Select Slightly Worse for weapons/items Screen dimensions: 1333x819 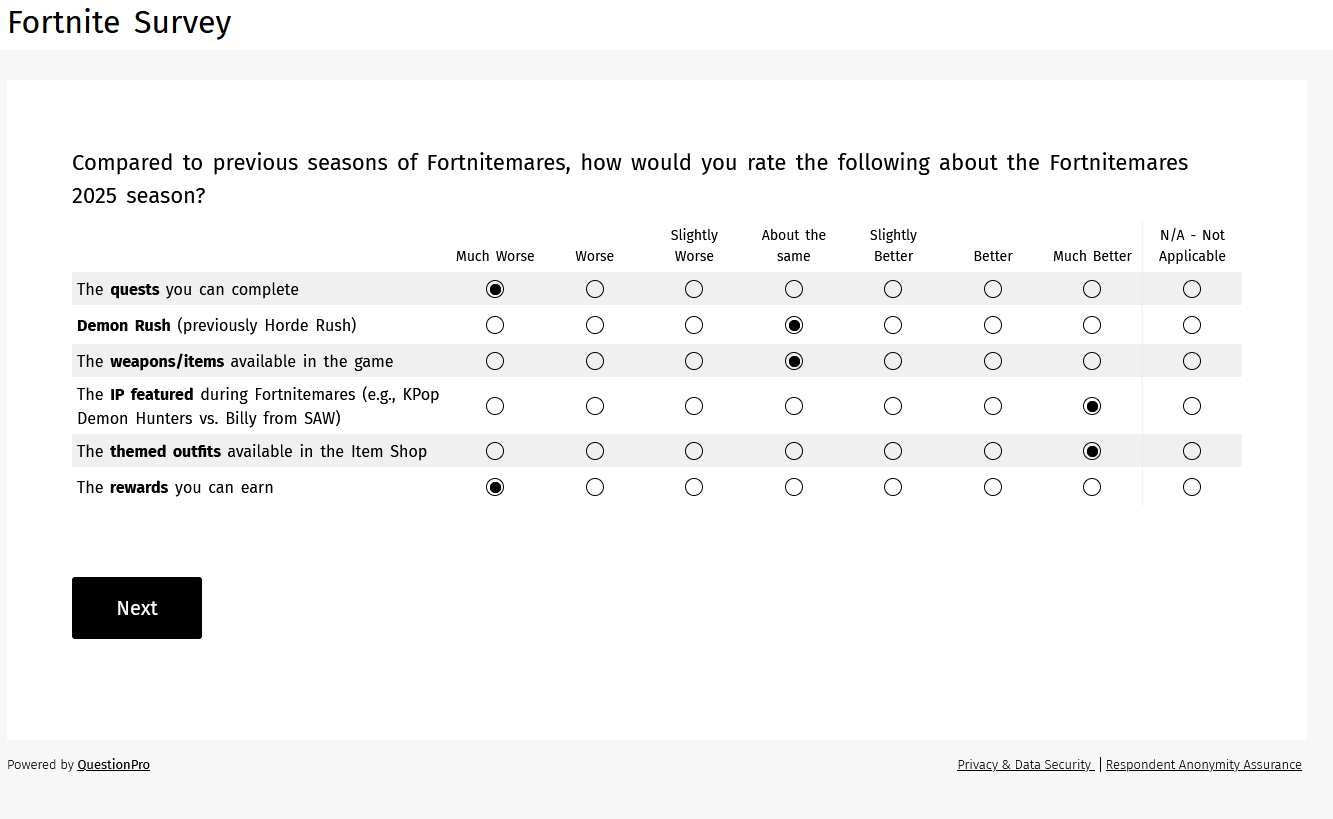click(694, 361)
